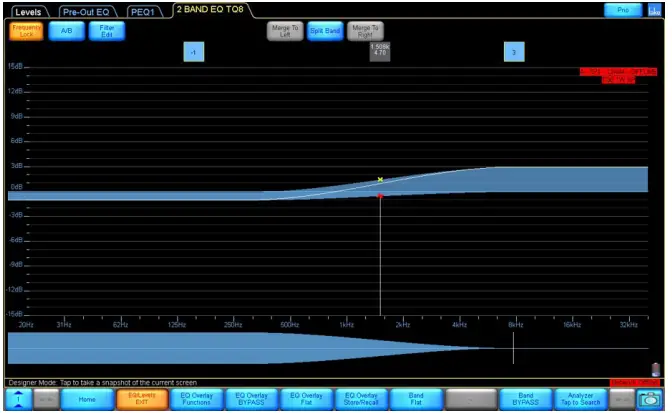Select the center band handle 1.508k
672x413 pixels.
pyautogui.click(x=380, y=52)
